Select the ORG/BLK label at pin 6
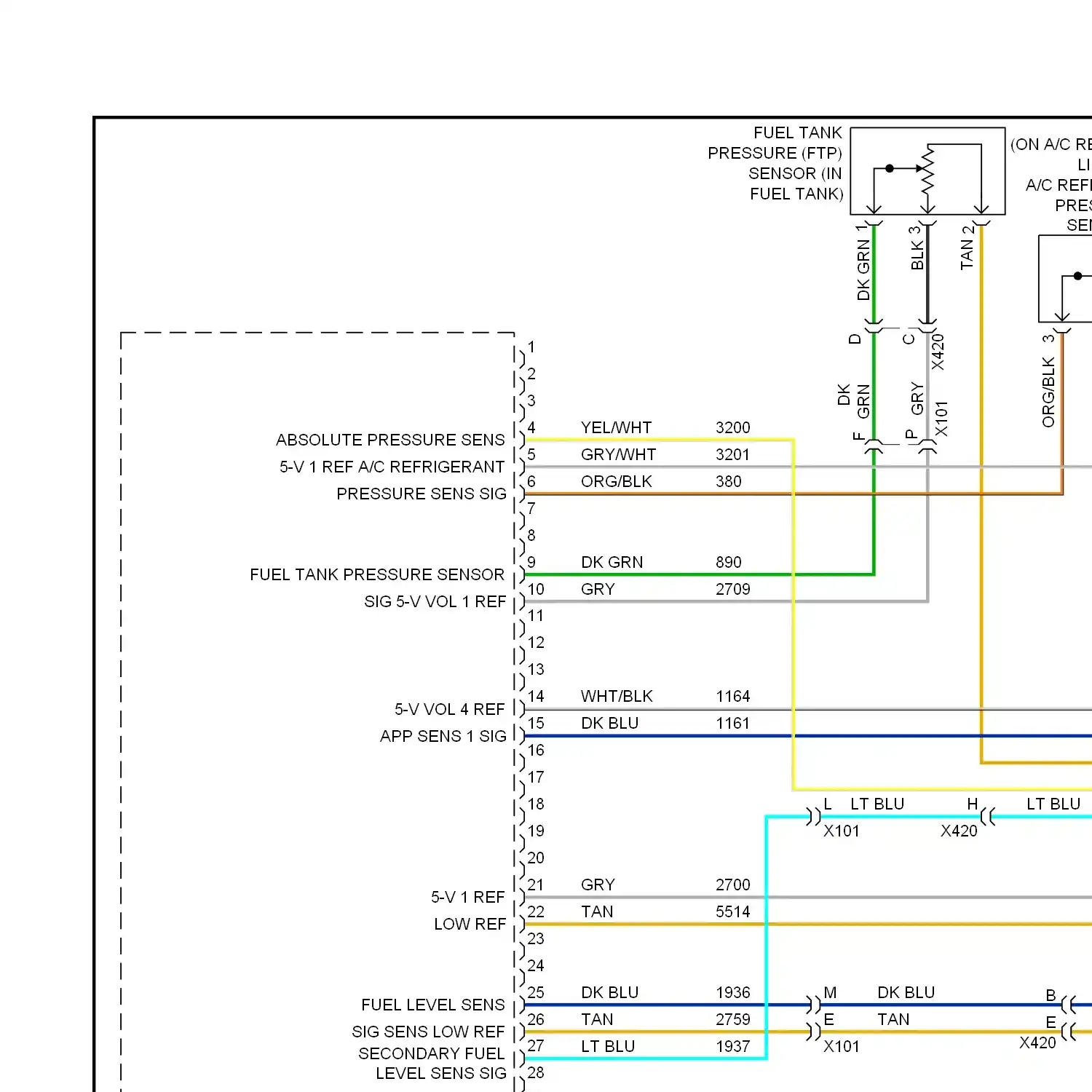 coord(616,481)
